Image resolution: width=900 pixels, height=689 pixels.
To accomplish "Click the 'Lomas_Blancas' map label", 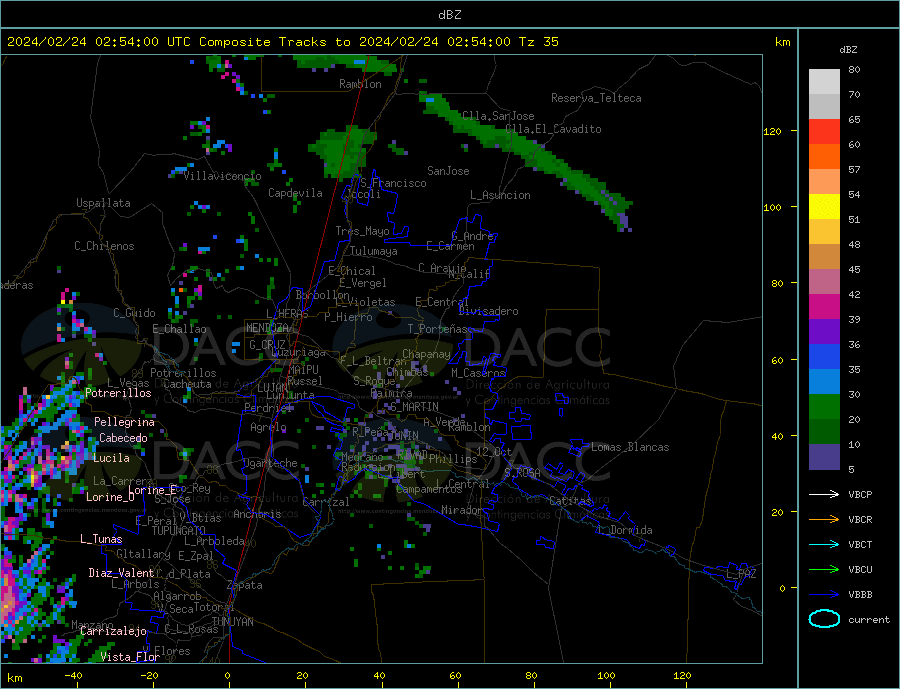I will 630,447.
